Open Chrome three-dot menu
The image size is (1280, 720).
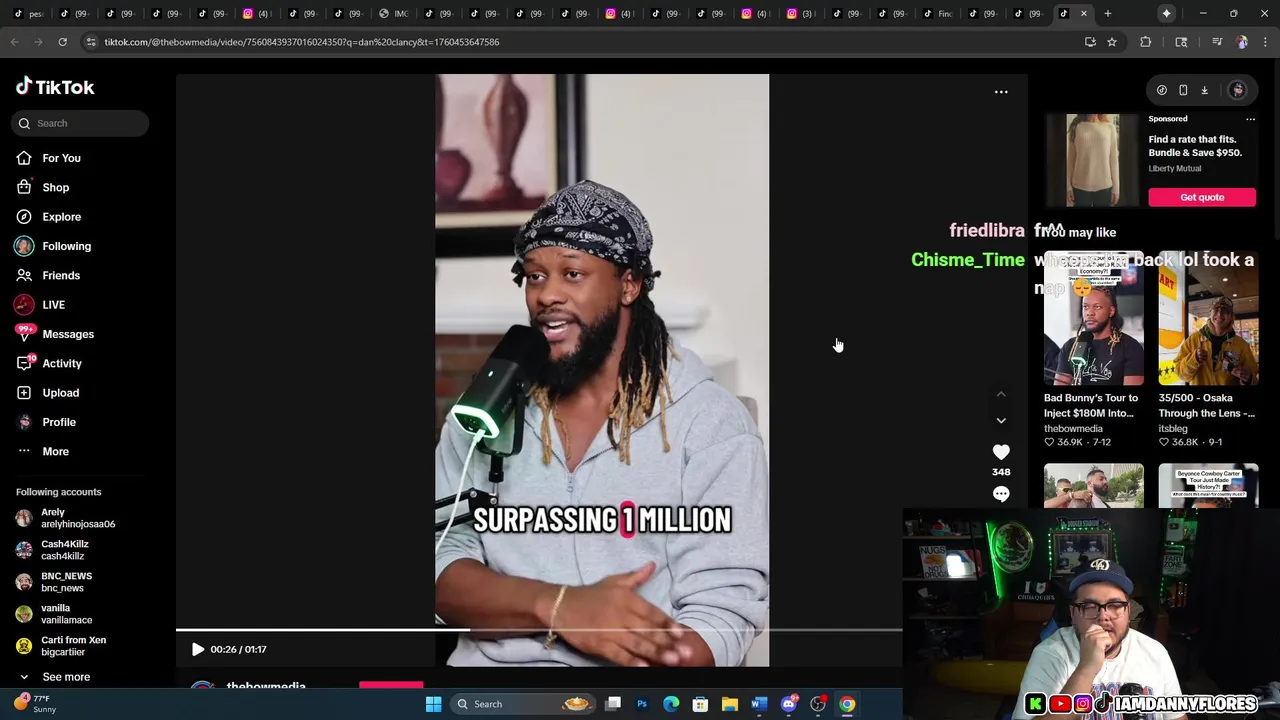pos(1266,42)
